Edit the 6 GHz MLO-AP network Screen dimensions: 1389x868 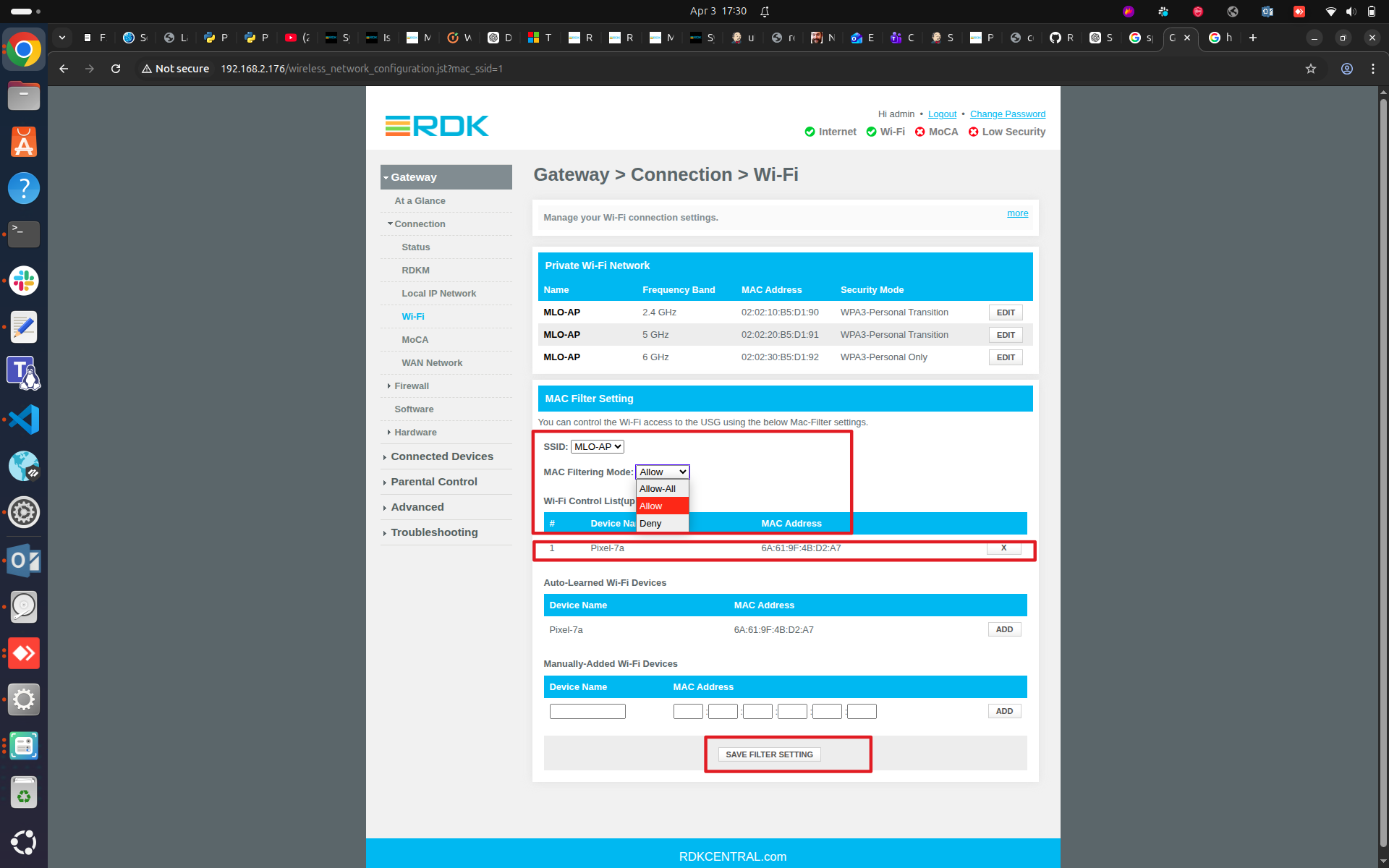tap(1005, 357)
